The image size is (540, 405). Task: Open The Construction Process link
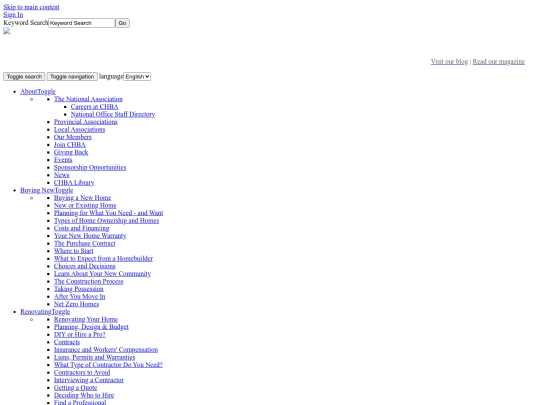[89, 281]
